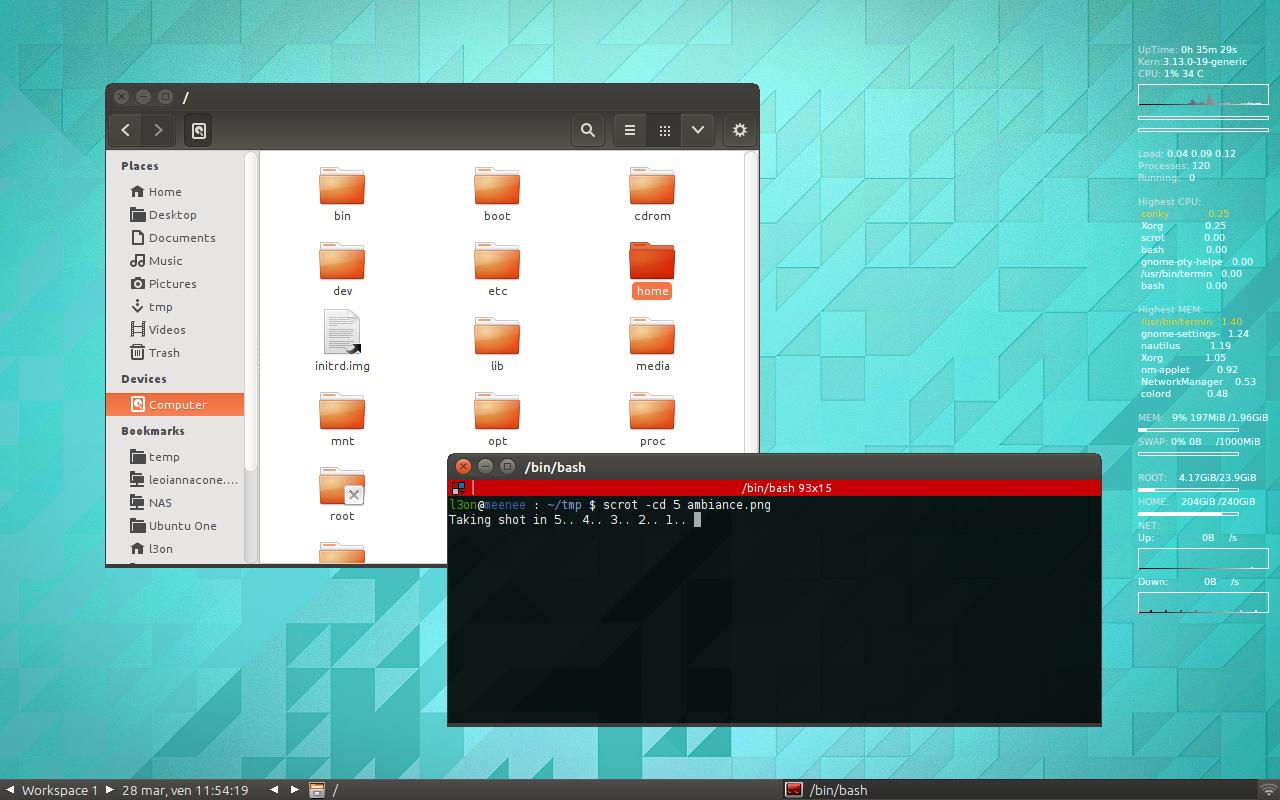Viewport: 1280px width, 800px height.
Task: Open the dev folder
Action: click(x=342, y=270)
